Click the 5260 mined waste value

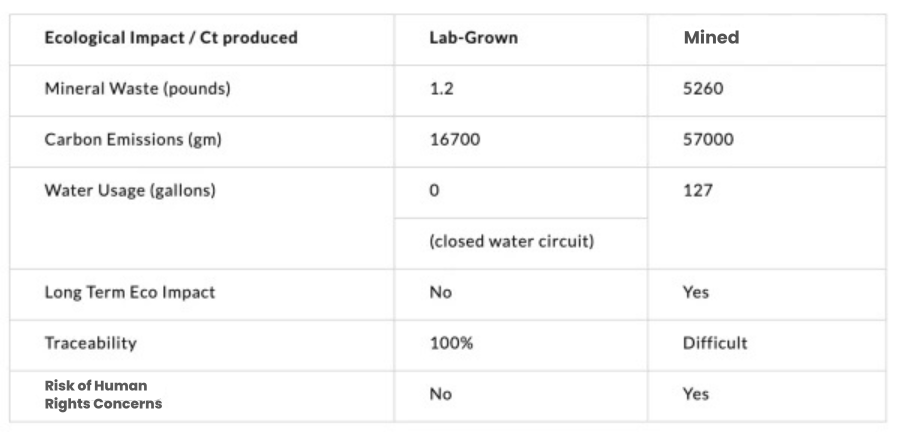[703, 89]
